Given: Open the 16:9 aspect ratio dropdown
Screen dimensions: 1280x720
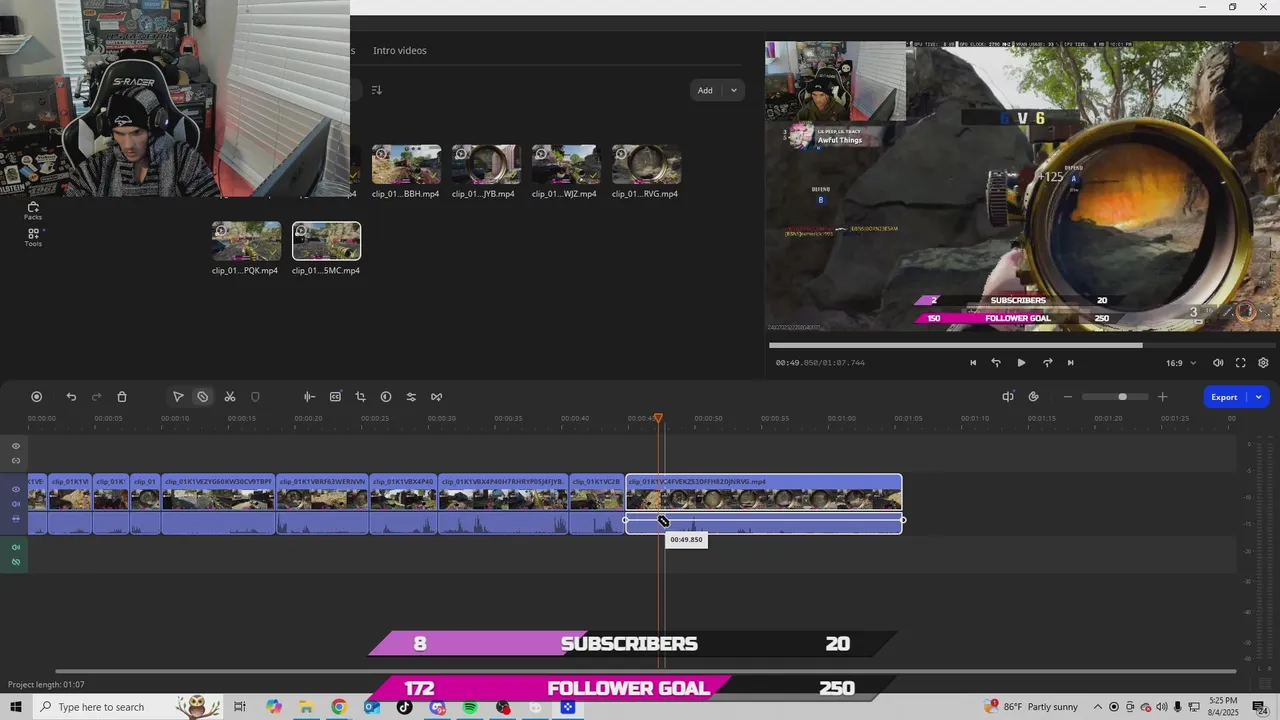Looking at the screenshot, I should tap(1181, 363).
